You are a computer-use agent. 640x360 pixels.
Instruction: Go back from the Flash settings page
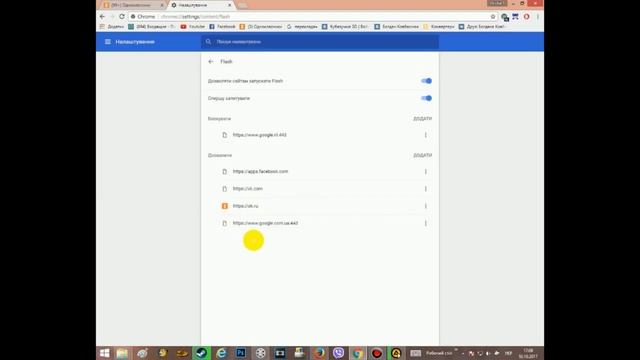[x=211, y=62]
